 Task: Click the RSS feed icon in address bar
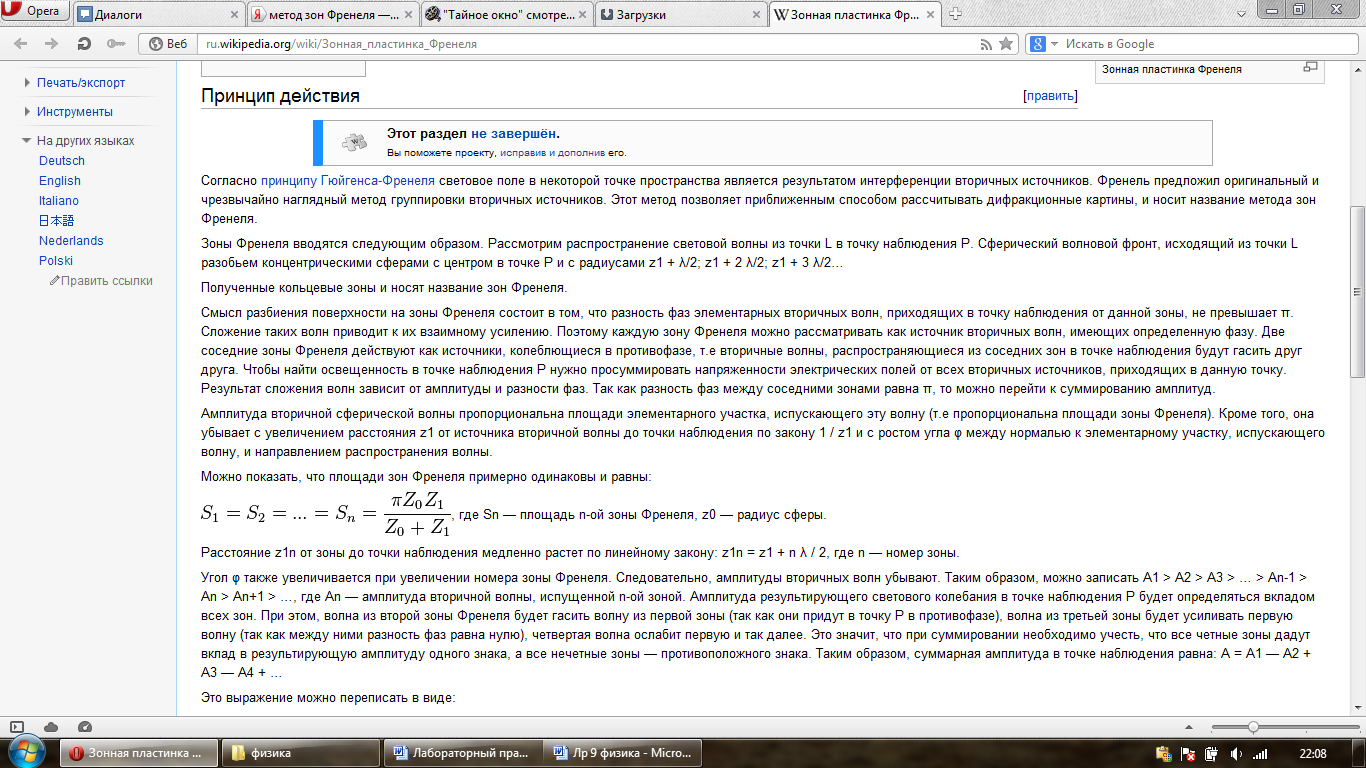coord(987,44)
